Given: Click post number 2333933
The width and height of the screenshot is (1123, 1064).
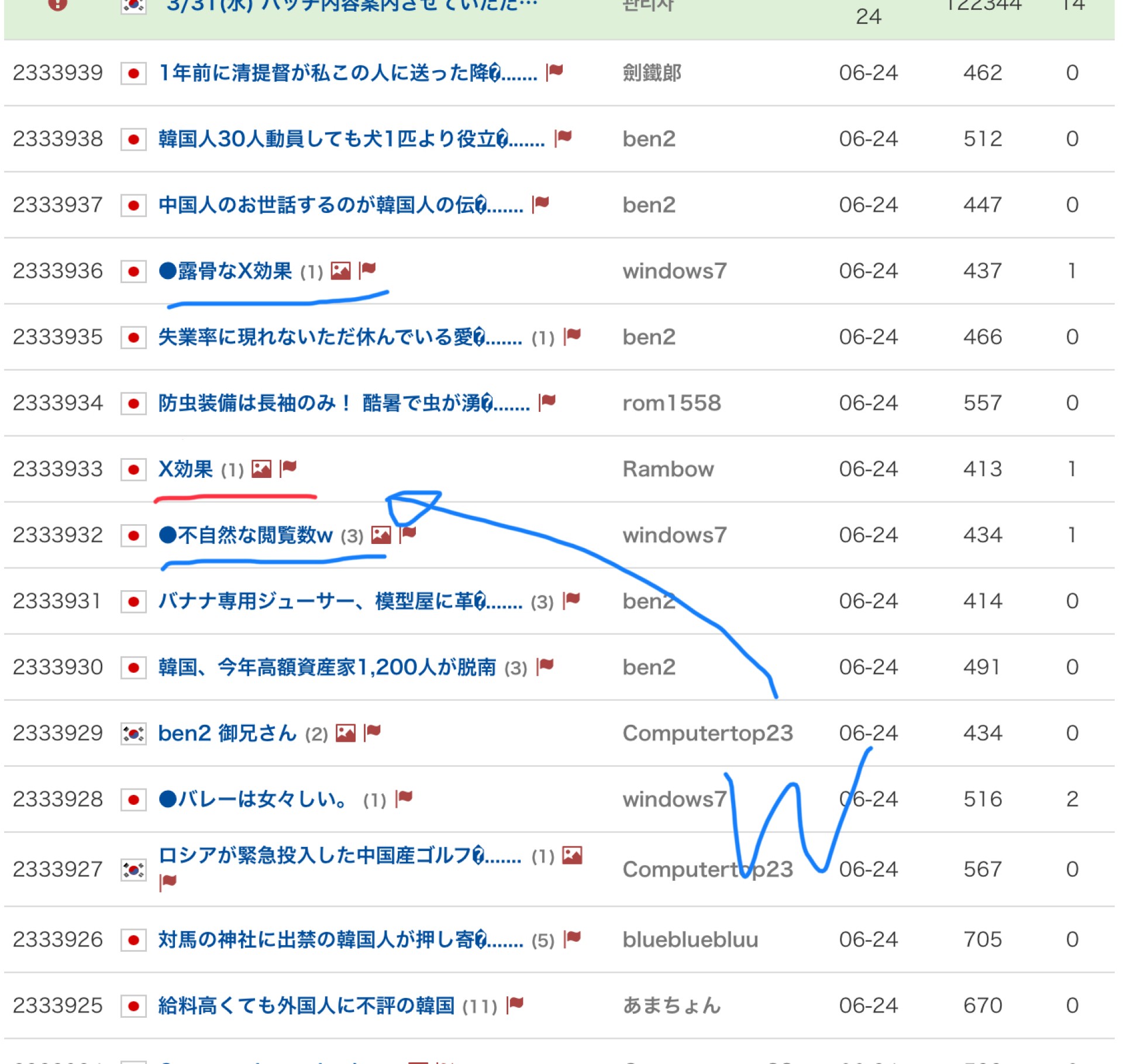Looking at the screenshot, I should tap(58, 470).
